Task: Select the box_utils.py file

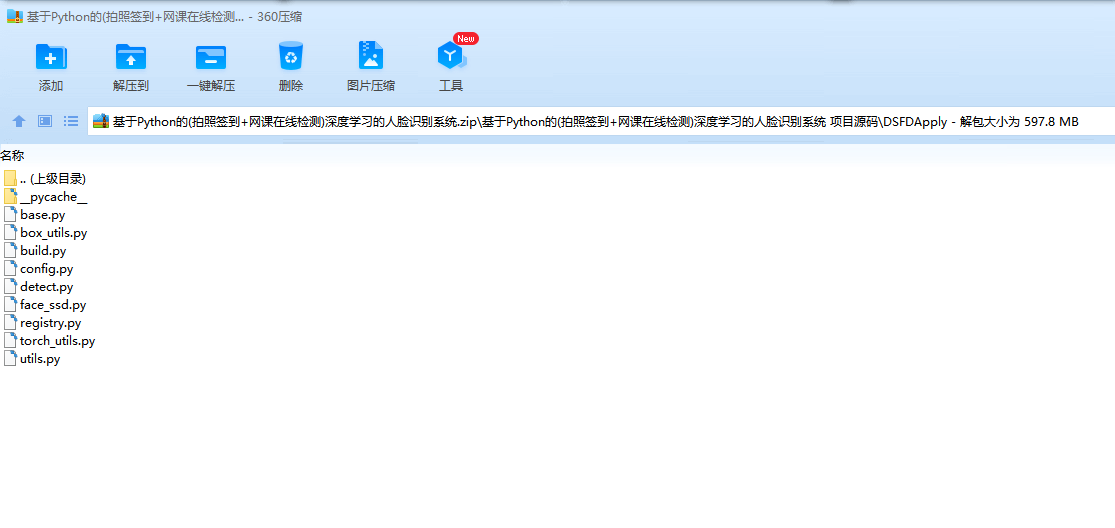Action: pos(46,232)
